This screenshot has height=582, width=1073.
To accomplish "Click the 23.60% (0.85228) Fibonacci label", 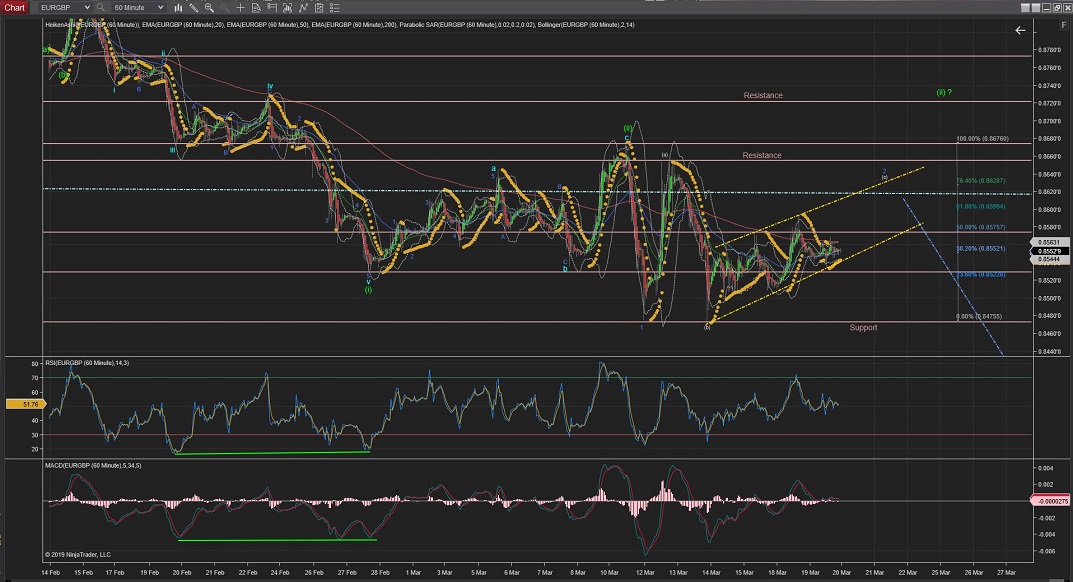I will click(981, 274).
